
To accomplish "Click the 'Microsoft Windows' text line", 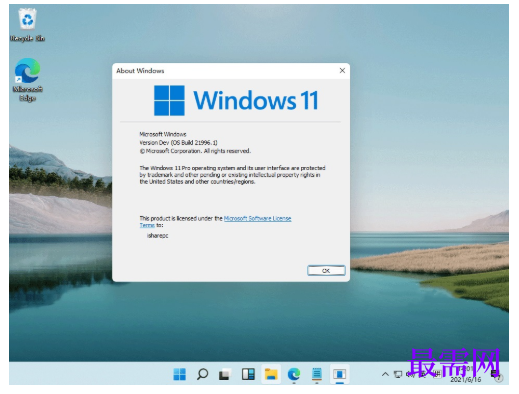I will [163, 134].
